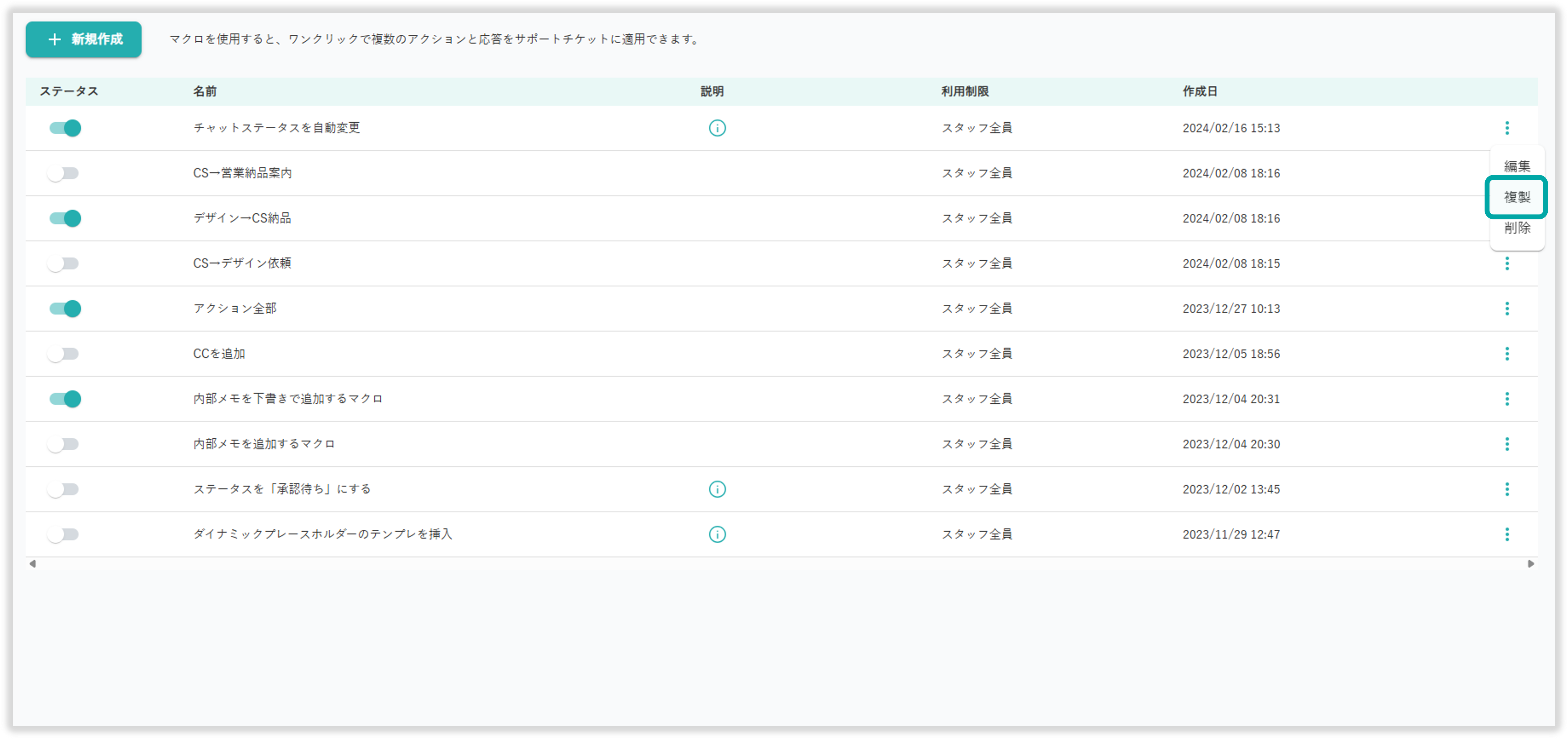Open info icon for チャットステータスを自動変更

[x=717, y=128]
